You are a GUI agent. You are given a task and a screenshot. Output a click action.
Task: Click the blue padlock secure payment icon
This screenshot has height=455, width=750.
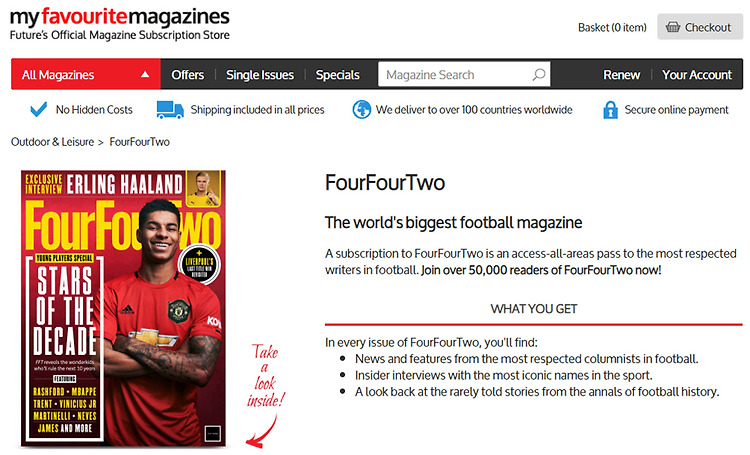click(610, 110)
